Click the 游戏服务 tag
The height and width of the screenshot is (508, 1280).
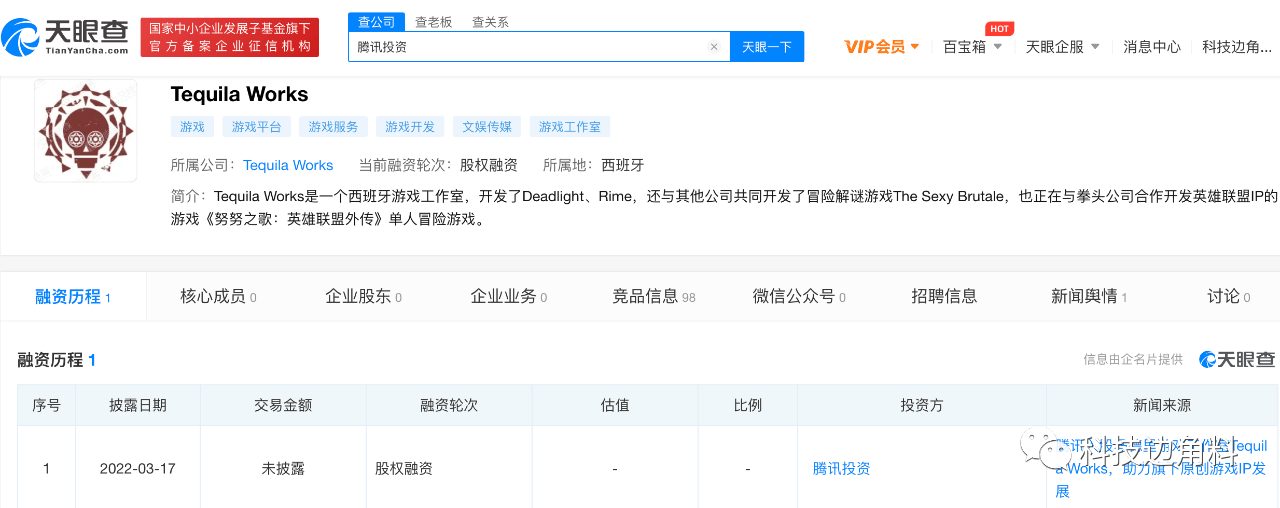tap(333, 127)
